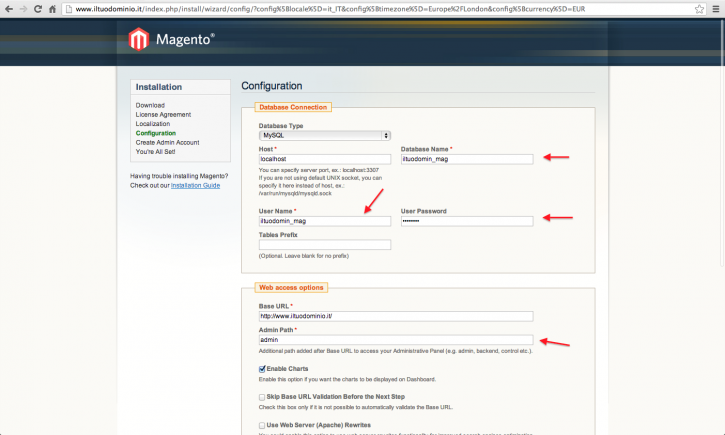Image resolution: width=725 pixels, height=435 pixels.
Task: Click the Web access options heading
Action: click(291, 288)
